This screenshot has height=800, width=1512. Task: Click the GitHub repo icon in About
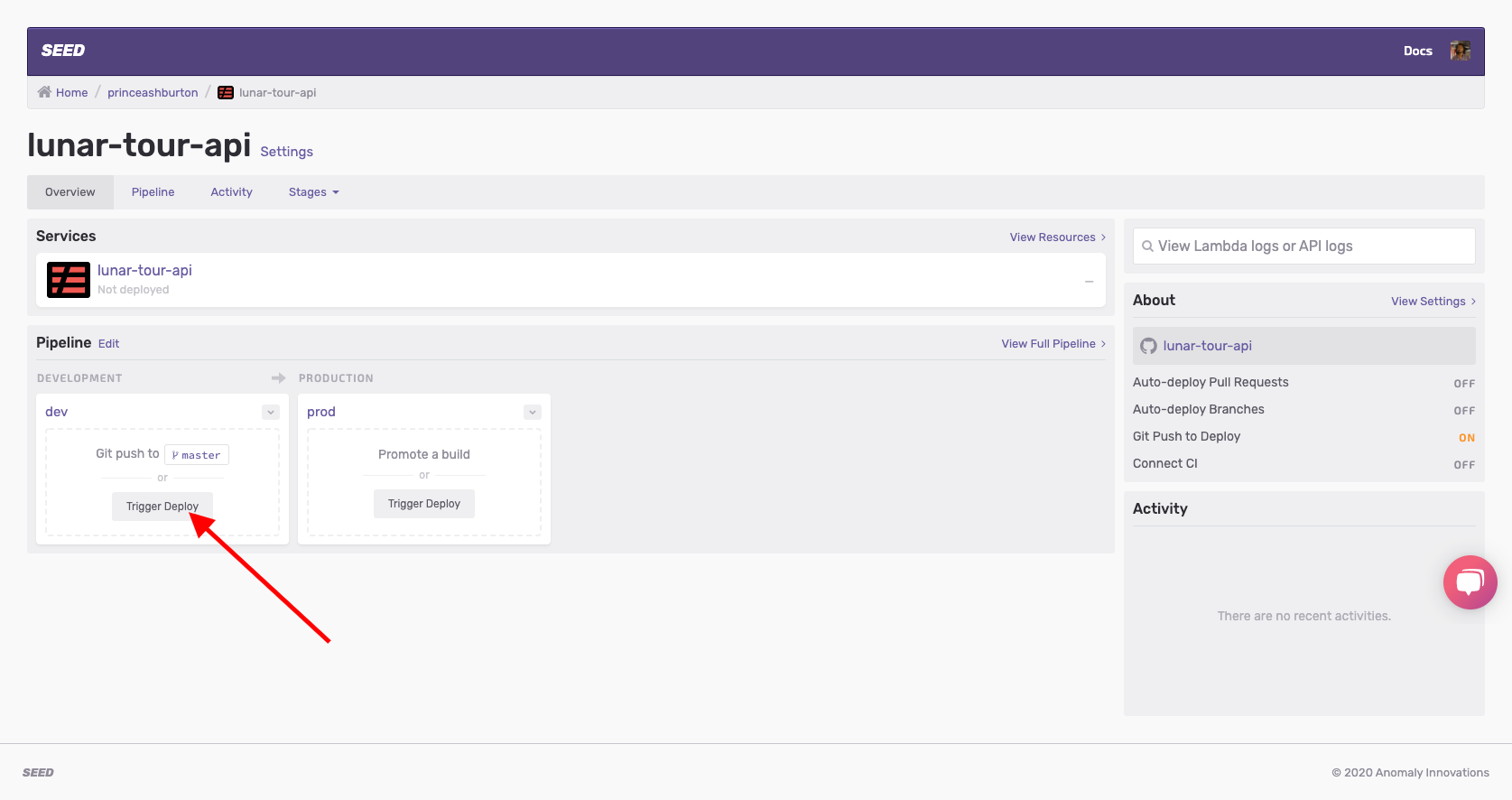coord(1148,346)
